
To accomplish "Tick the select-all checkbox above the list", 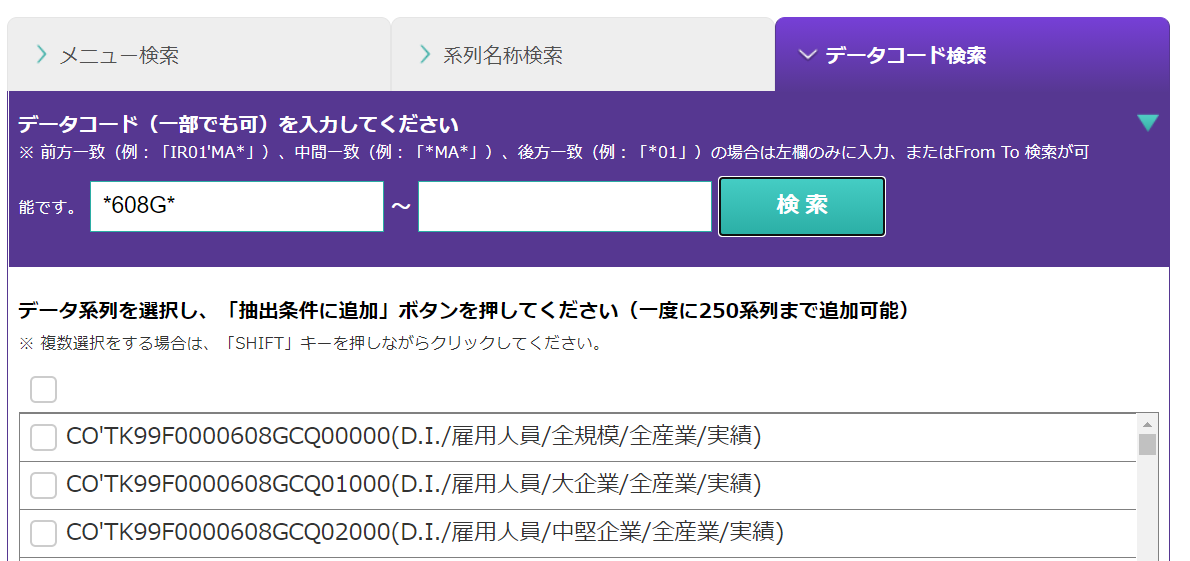I will [x=43, y=389].
